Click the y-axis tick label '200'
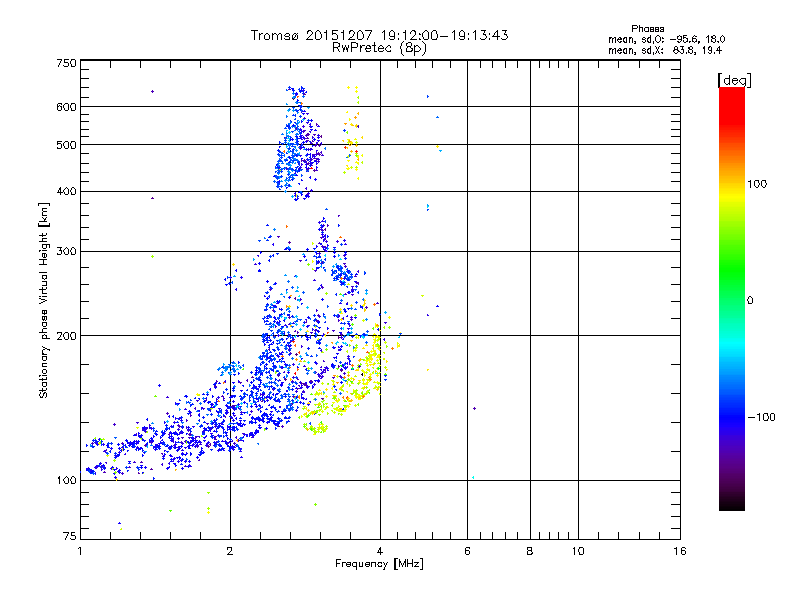800x600 pixels. point(67,336)
